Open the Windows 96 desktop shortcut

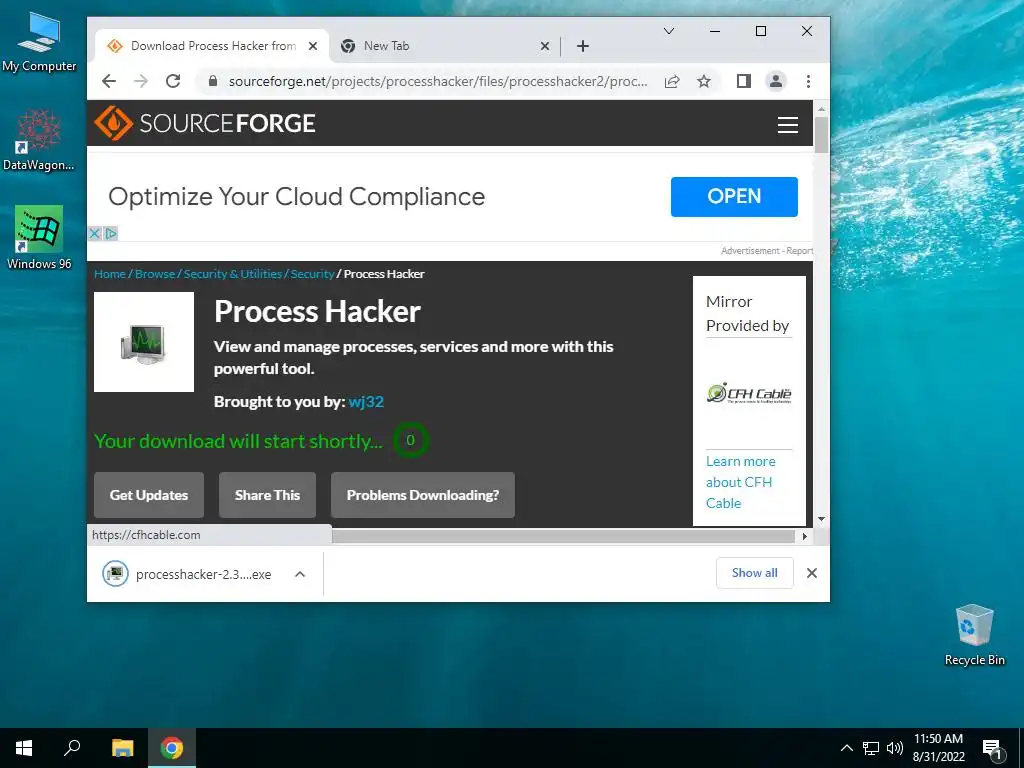[39, 238]
